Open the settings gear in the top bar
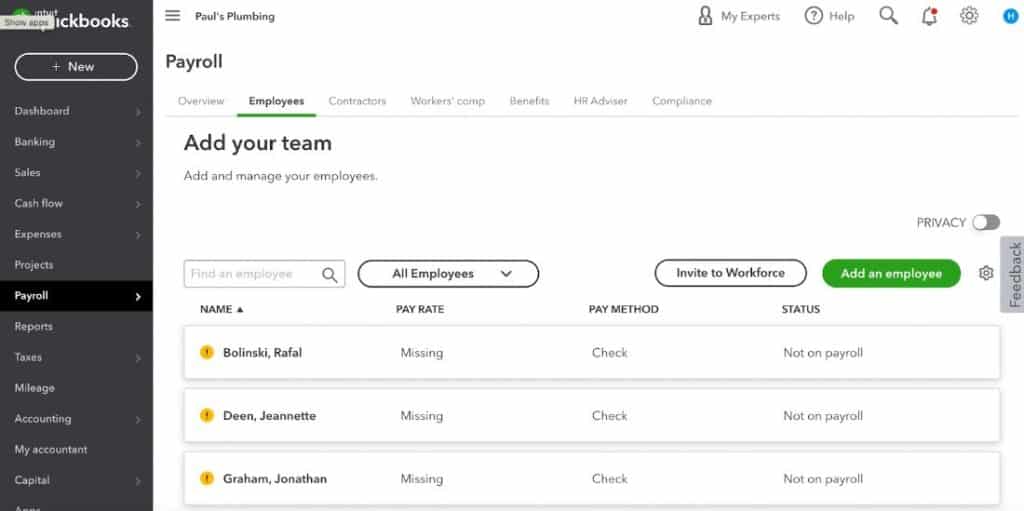This screenshot has height=511, width=1024. pos(969,16)
